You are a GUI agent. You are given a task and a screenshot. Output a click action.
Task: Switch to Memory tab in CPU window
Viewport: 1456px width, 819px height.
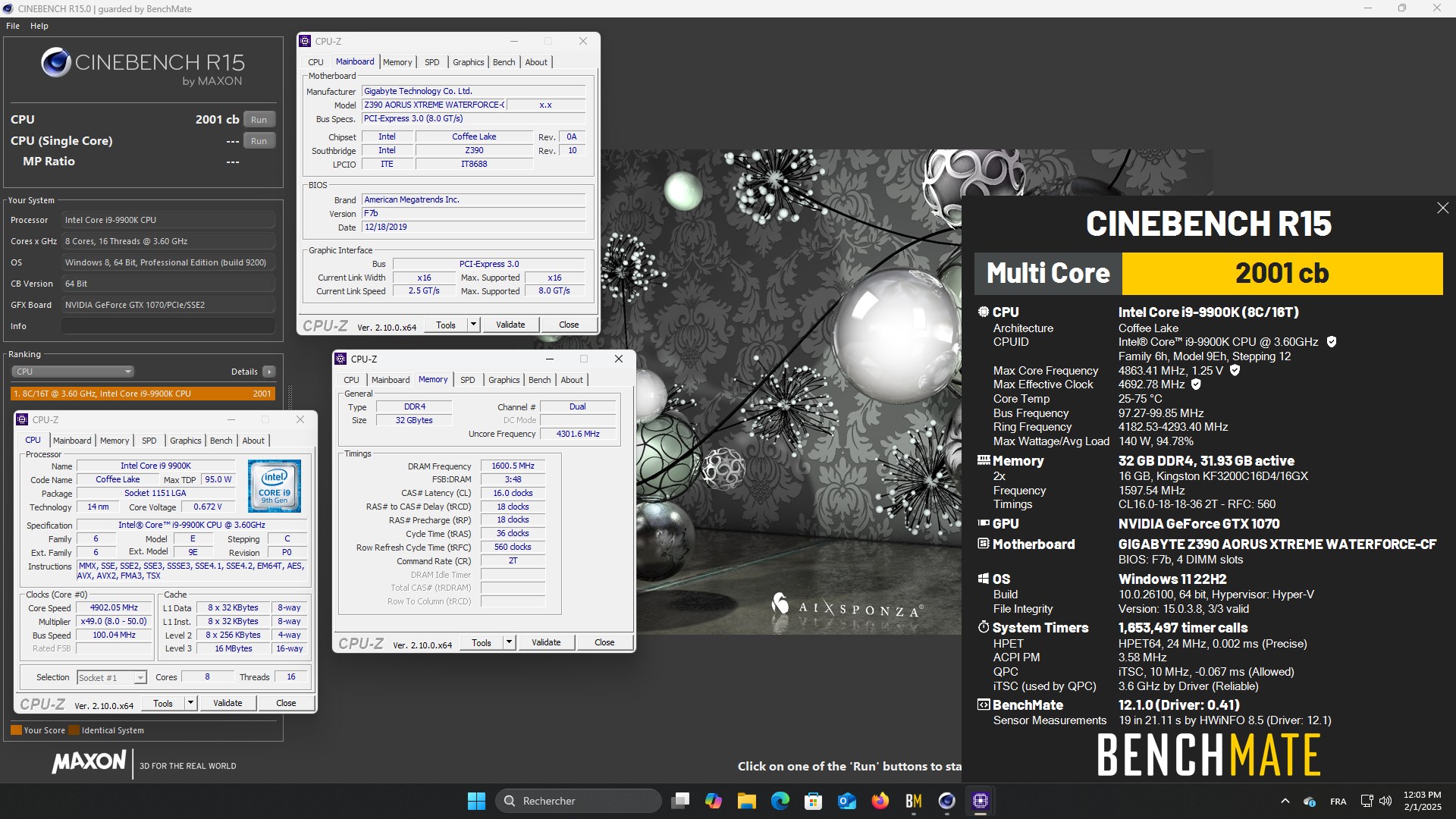115,441
